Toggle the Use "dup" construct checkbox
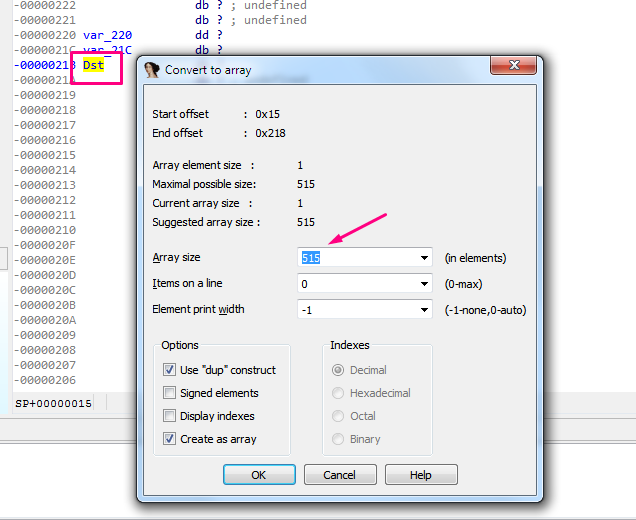This screenshot has height=520, width=636. coord(169,370)
